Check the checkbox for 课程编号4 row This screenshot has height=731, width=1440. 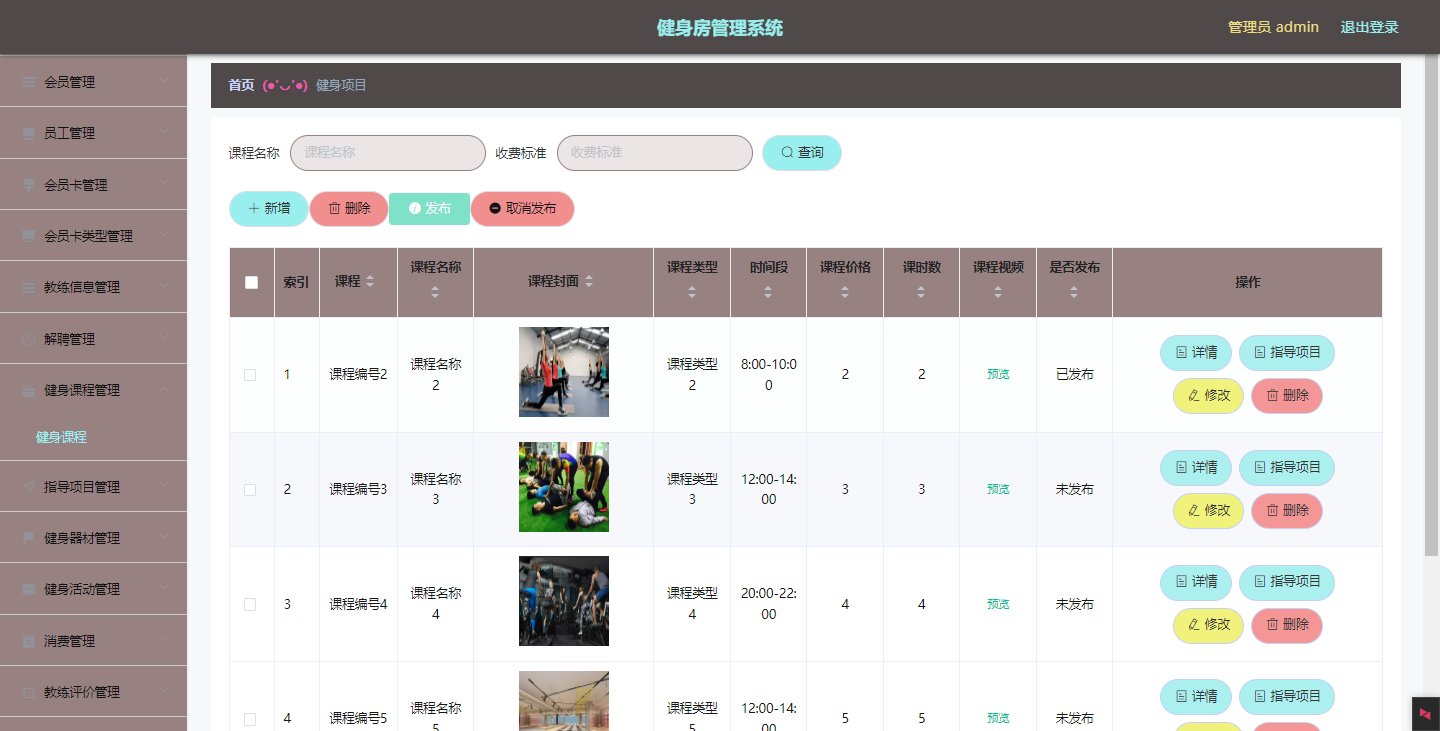click(250, 605)
